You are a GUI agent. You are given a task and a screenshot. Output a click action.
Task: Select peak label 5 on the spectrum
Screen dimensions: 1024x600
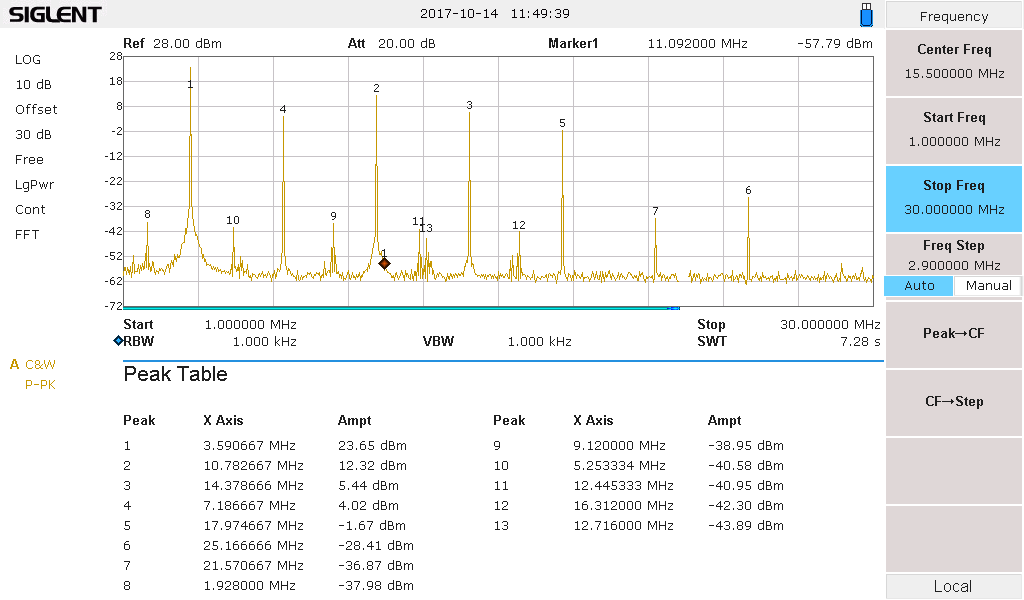[562, 124]
